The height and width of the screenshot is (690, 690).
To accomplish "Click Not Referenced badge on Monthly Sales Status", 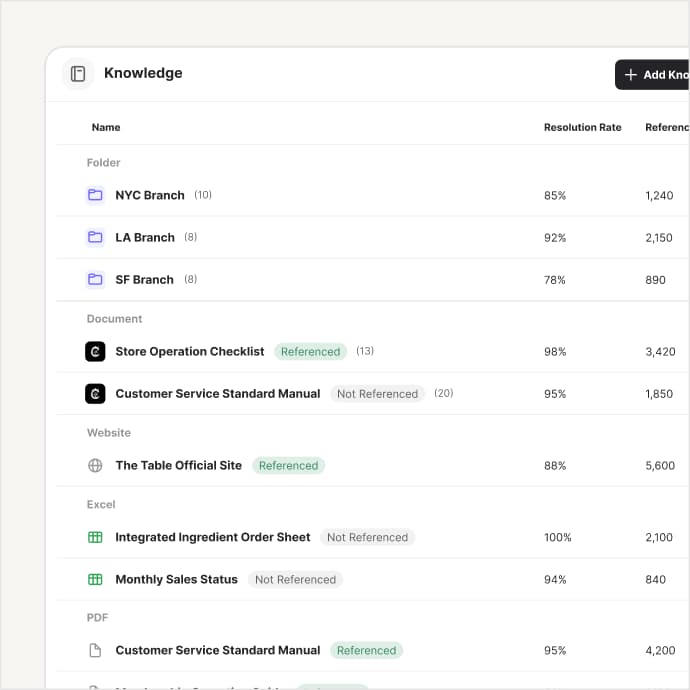I will tap(296, 580).
